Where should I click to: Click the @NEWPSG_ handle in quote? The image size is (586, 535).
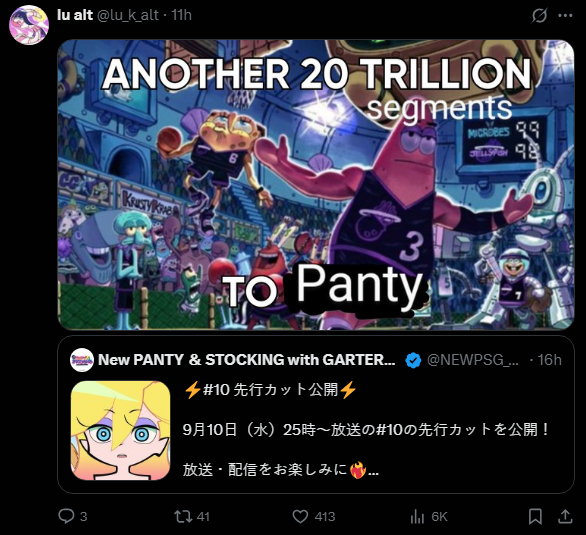(x=473, y=360)
